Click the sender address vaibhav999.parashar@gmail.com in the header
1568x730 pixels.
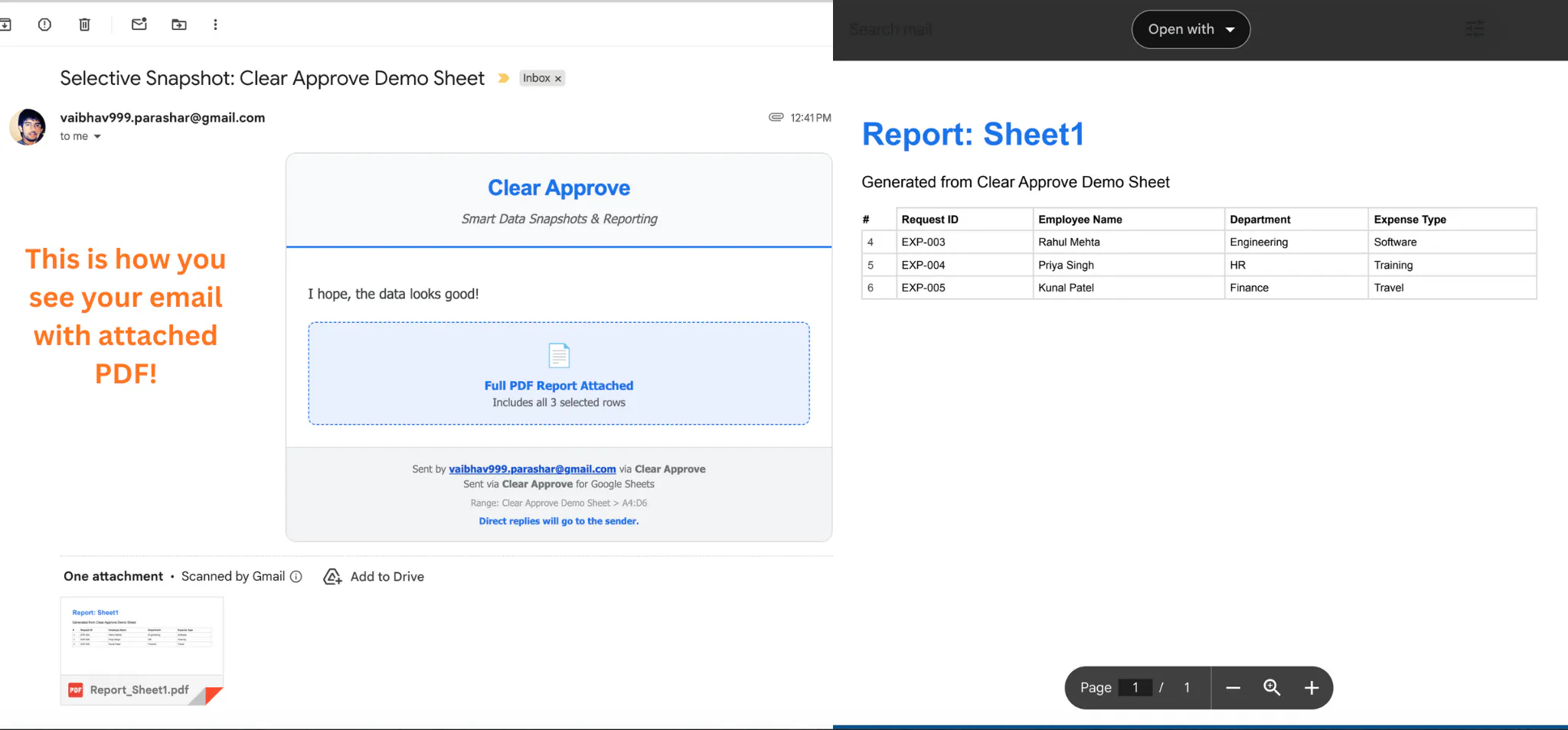click(162, 118)
